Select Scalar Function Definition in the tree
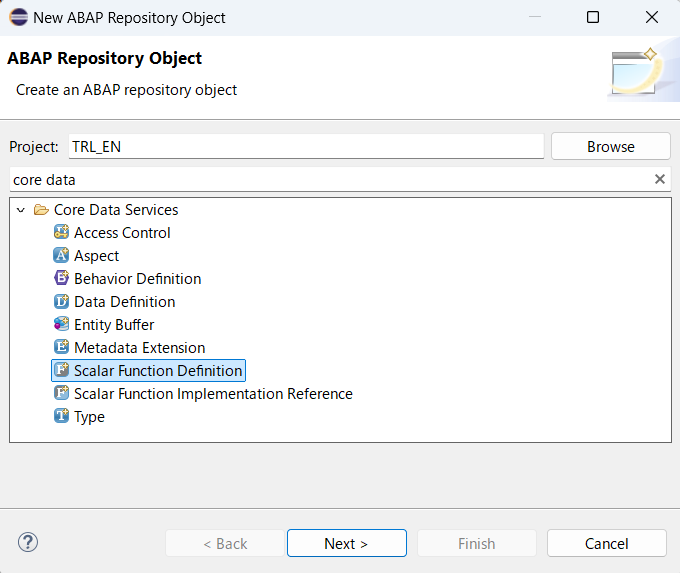This screenshot has width=680, height=573. tap(158, 371)
